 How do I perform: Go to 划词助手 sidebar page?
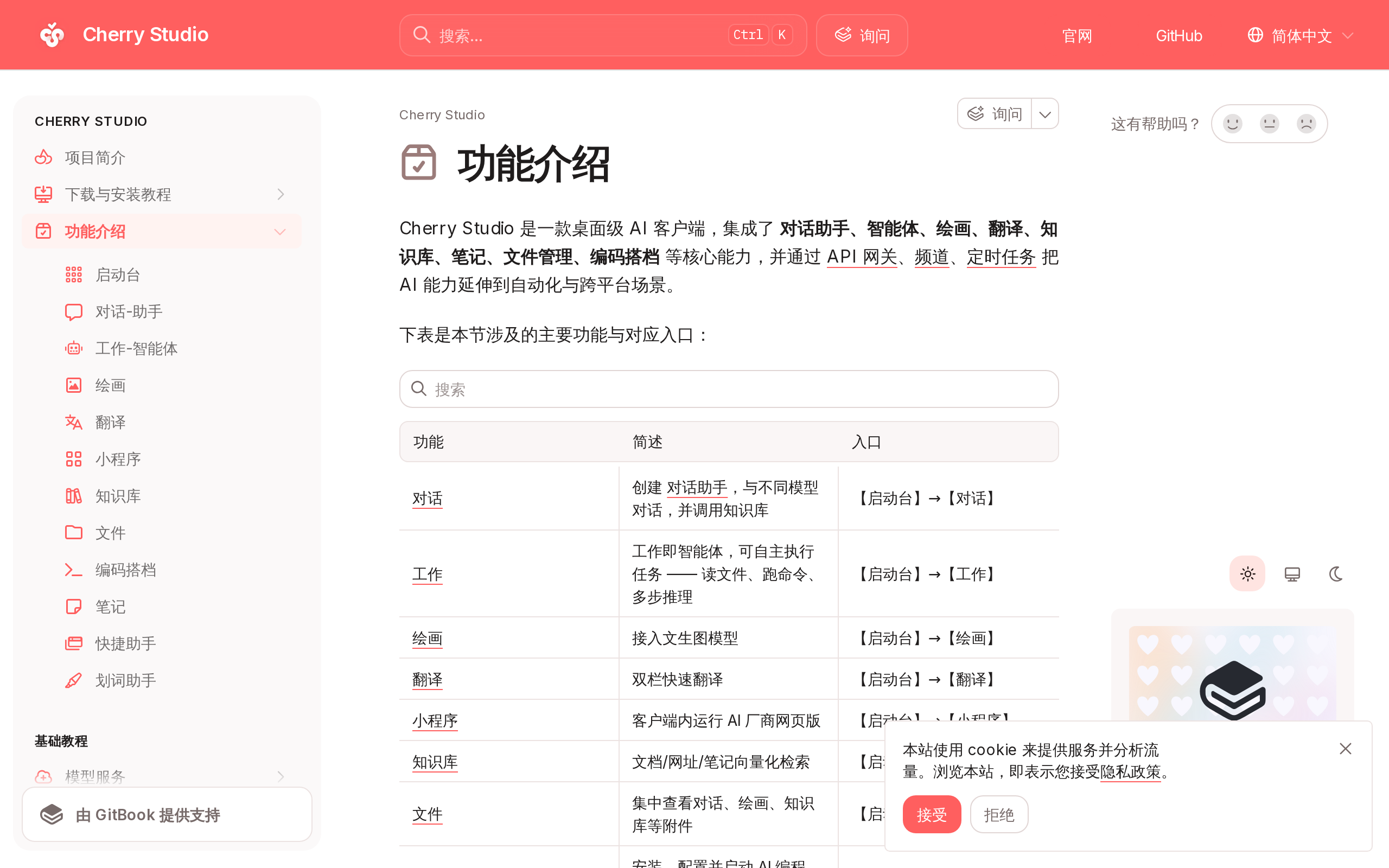point(176,680)
